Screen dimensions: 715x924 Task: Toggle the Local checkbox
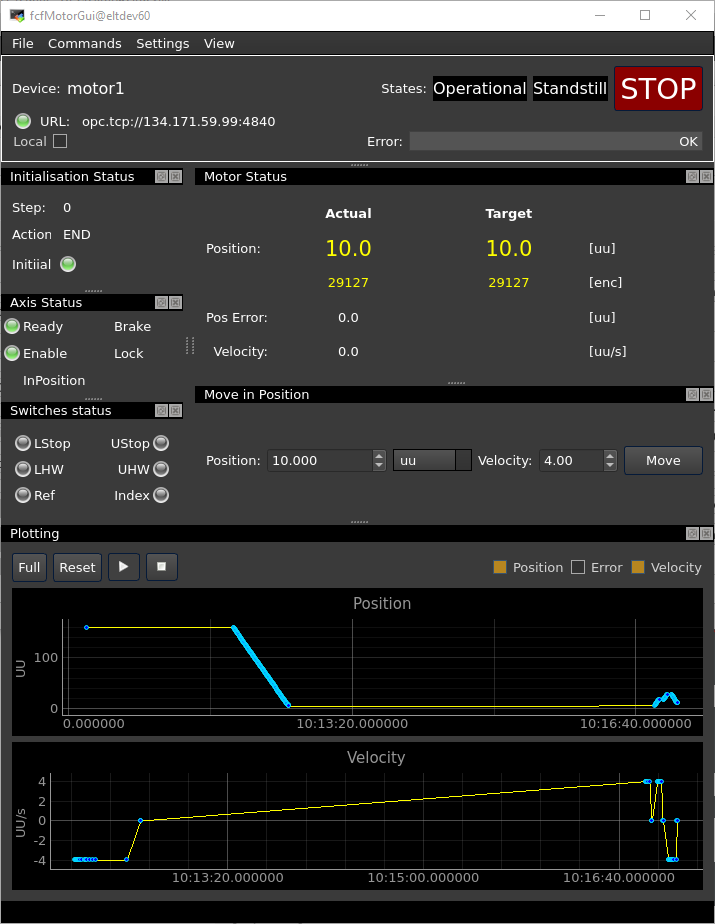click(x=60, y=141)
